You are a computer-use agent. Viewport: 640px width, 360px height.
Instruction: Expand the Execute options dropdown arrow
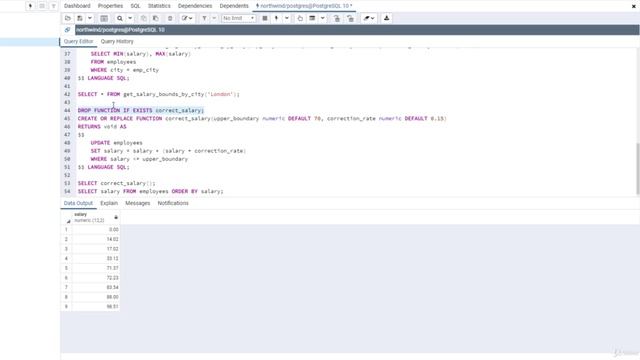287,18
